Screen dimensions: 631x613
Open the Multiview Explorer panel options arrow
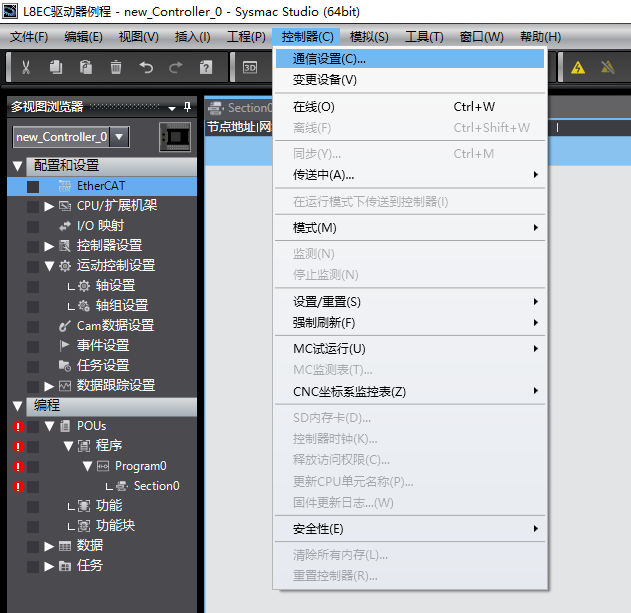172,108
